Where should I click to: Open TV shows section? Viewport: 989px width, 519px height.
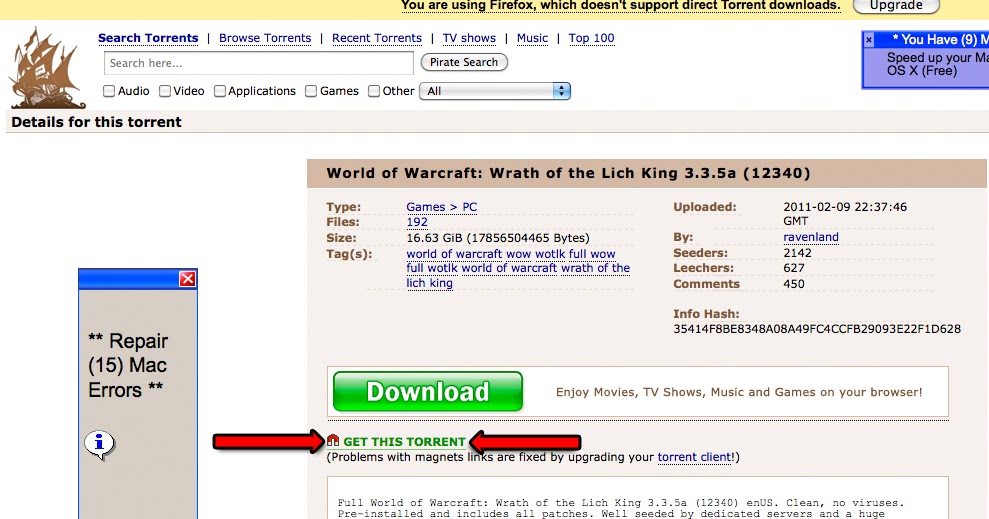469,38
